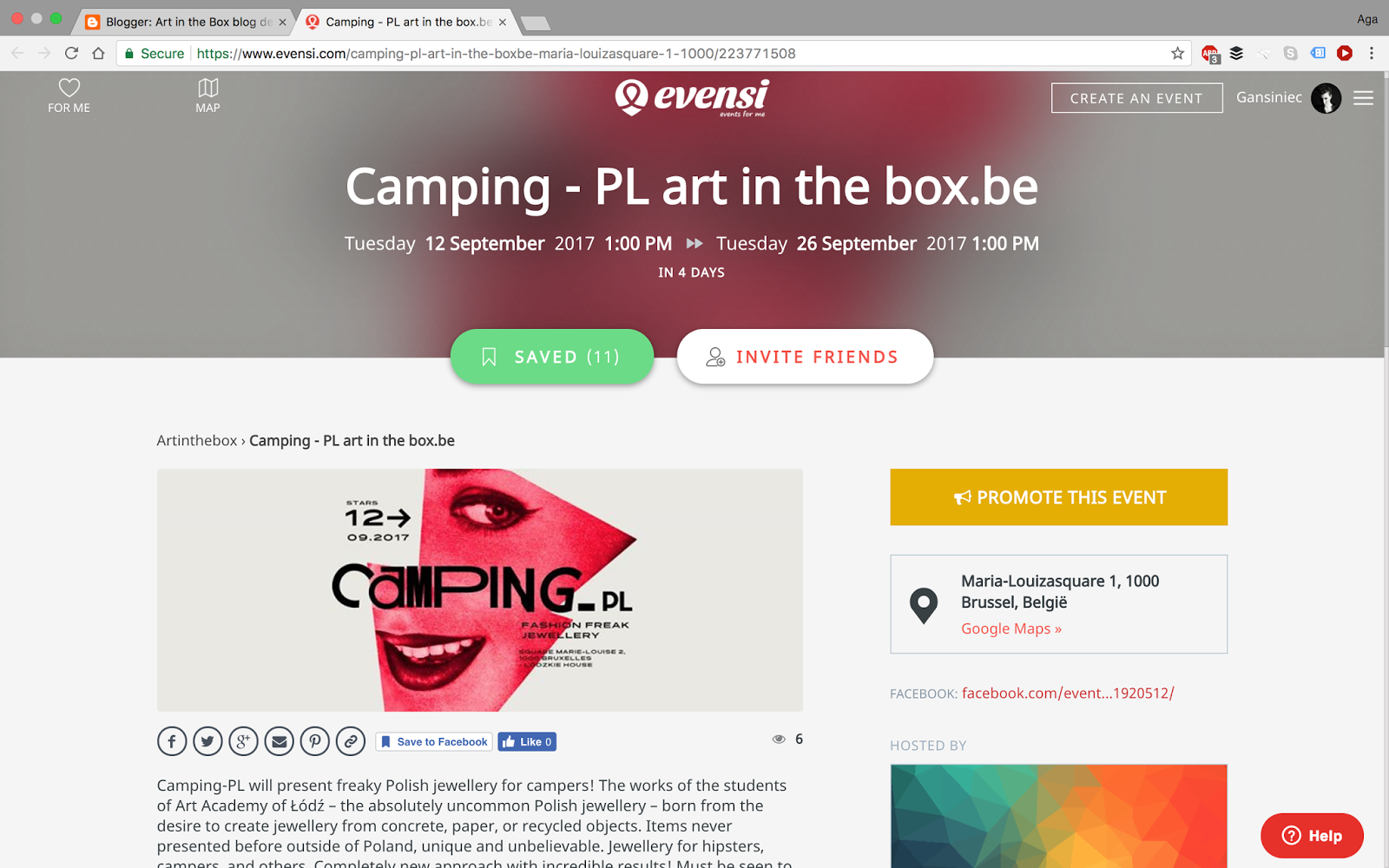Image resolution: width=1389 pixels, height=868 pixels.
Task: Open the hamburger menu next to avatar
Action: pos(1363,98)
